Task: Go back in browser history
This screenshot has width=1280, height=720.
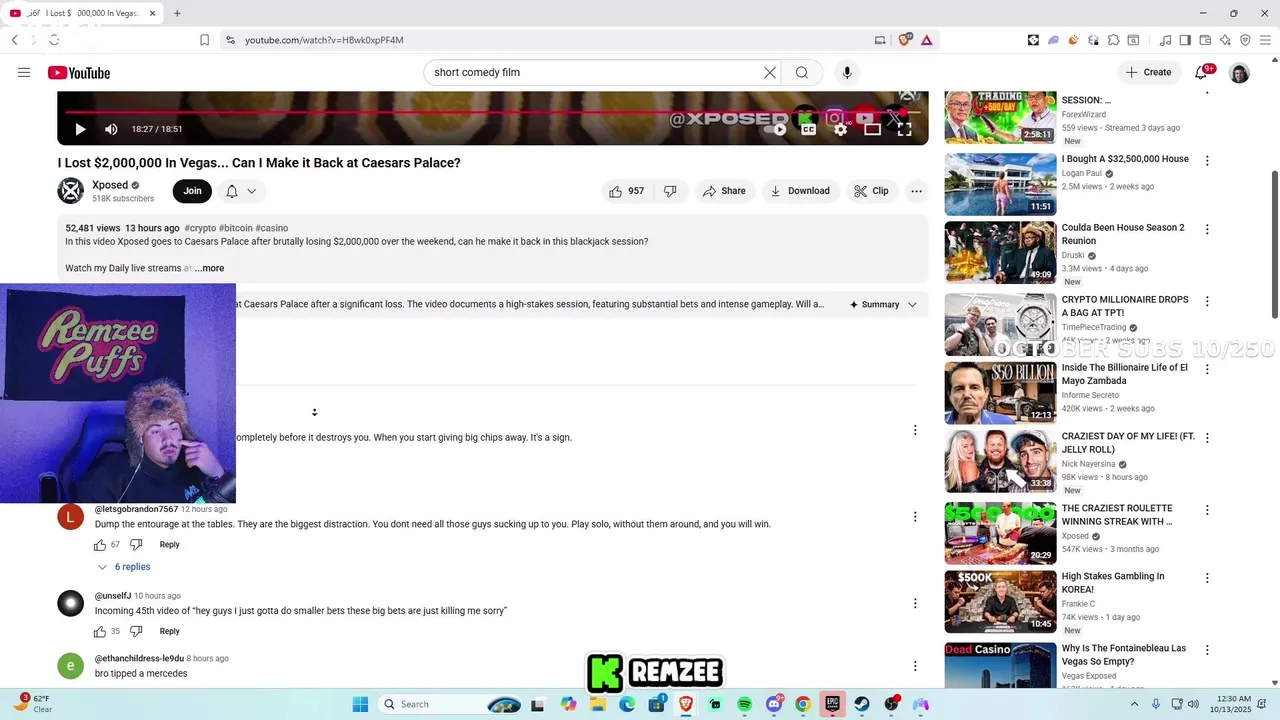Action: click(x=15, y=40)
